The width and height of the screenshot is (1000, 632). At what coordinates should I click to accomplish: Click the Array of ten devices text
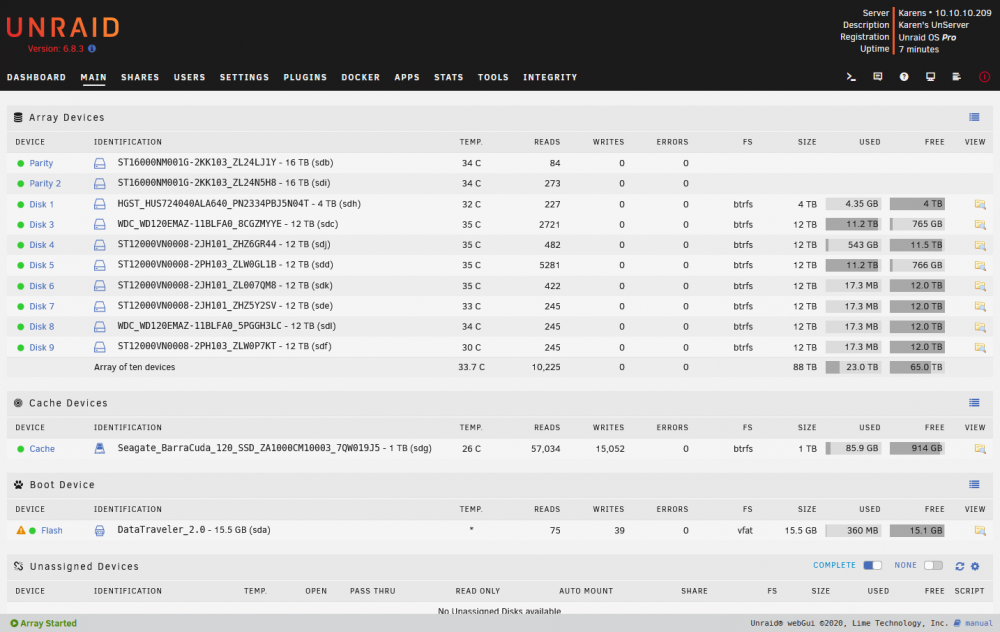135,367
